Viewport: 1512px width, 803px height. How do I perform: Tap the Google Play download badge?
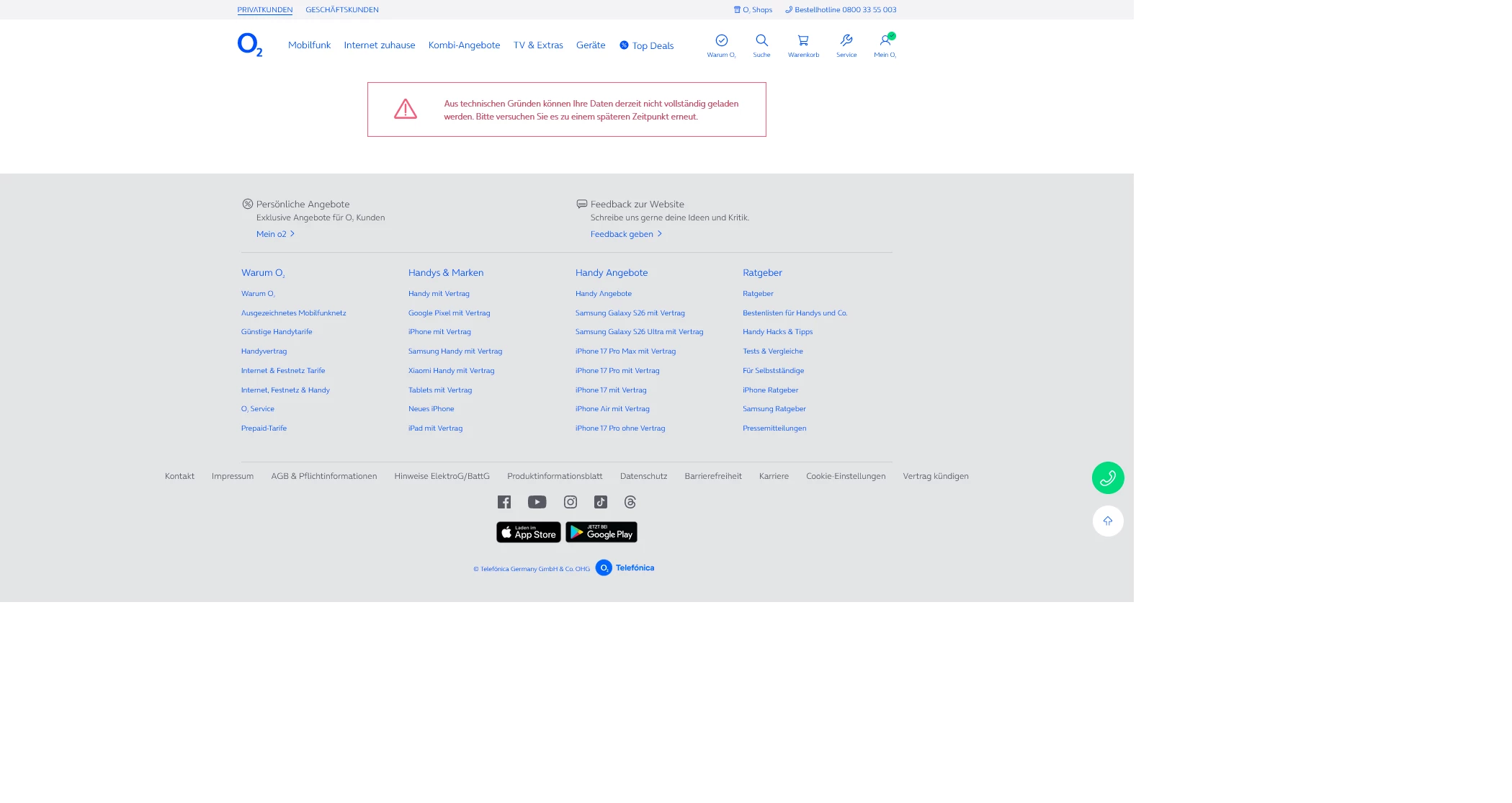(x=601, y=532)
